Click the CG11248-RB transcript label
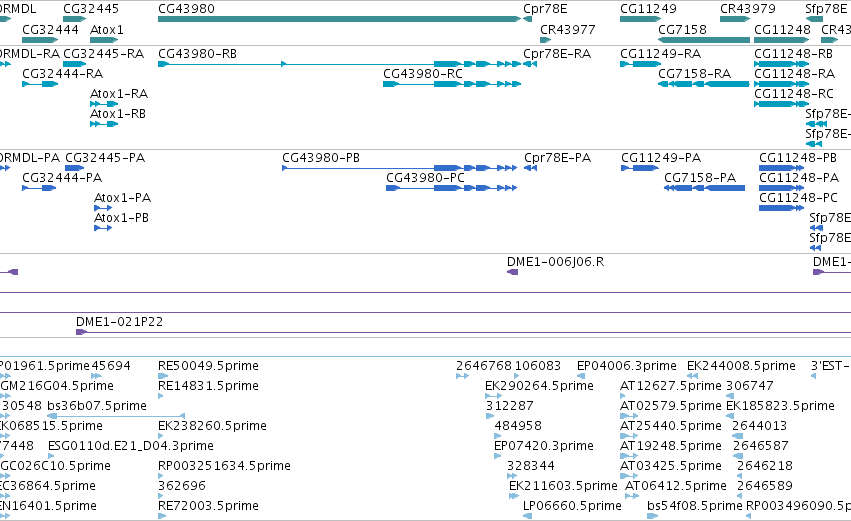 click(793, 54)
